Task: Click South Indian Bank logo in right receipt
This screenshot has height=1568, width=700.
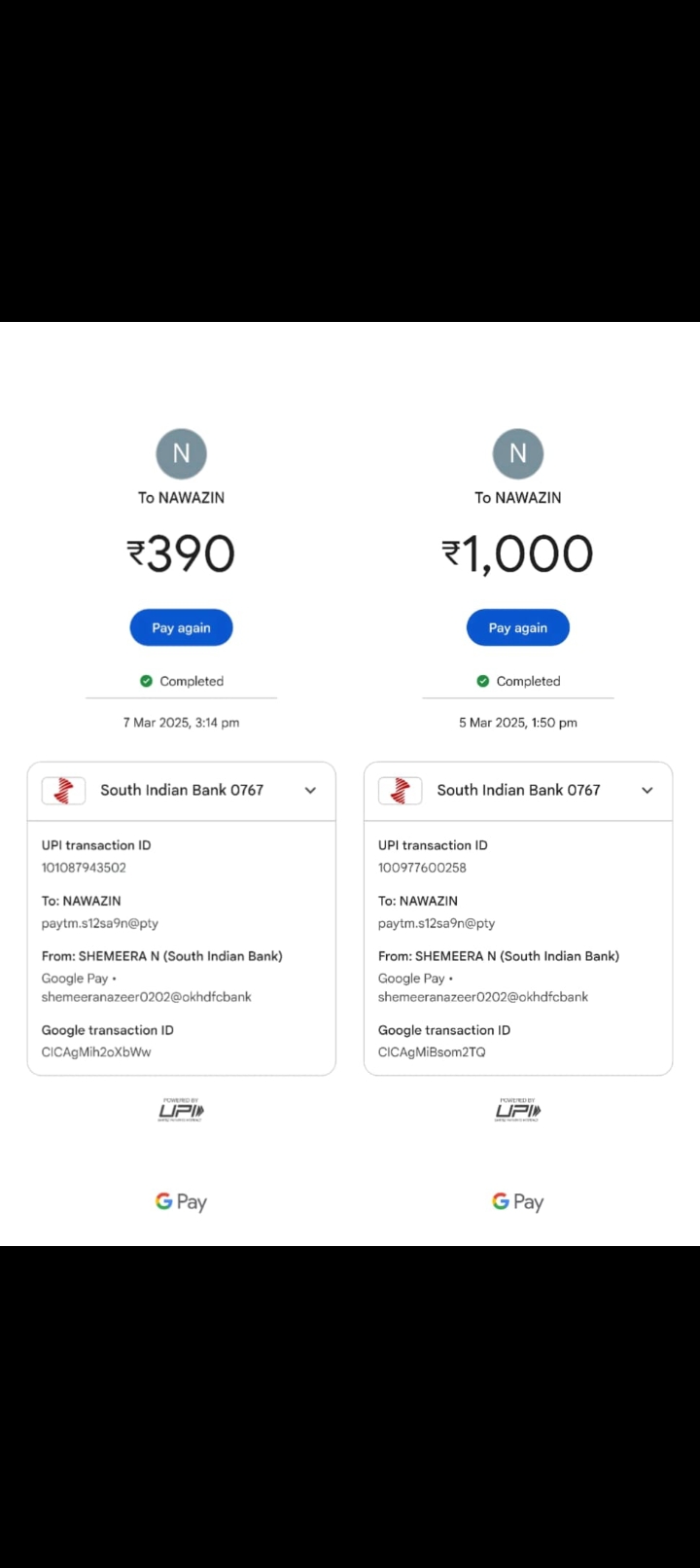Action: tap(400, 791)
